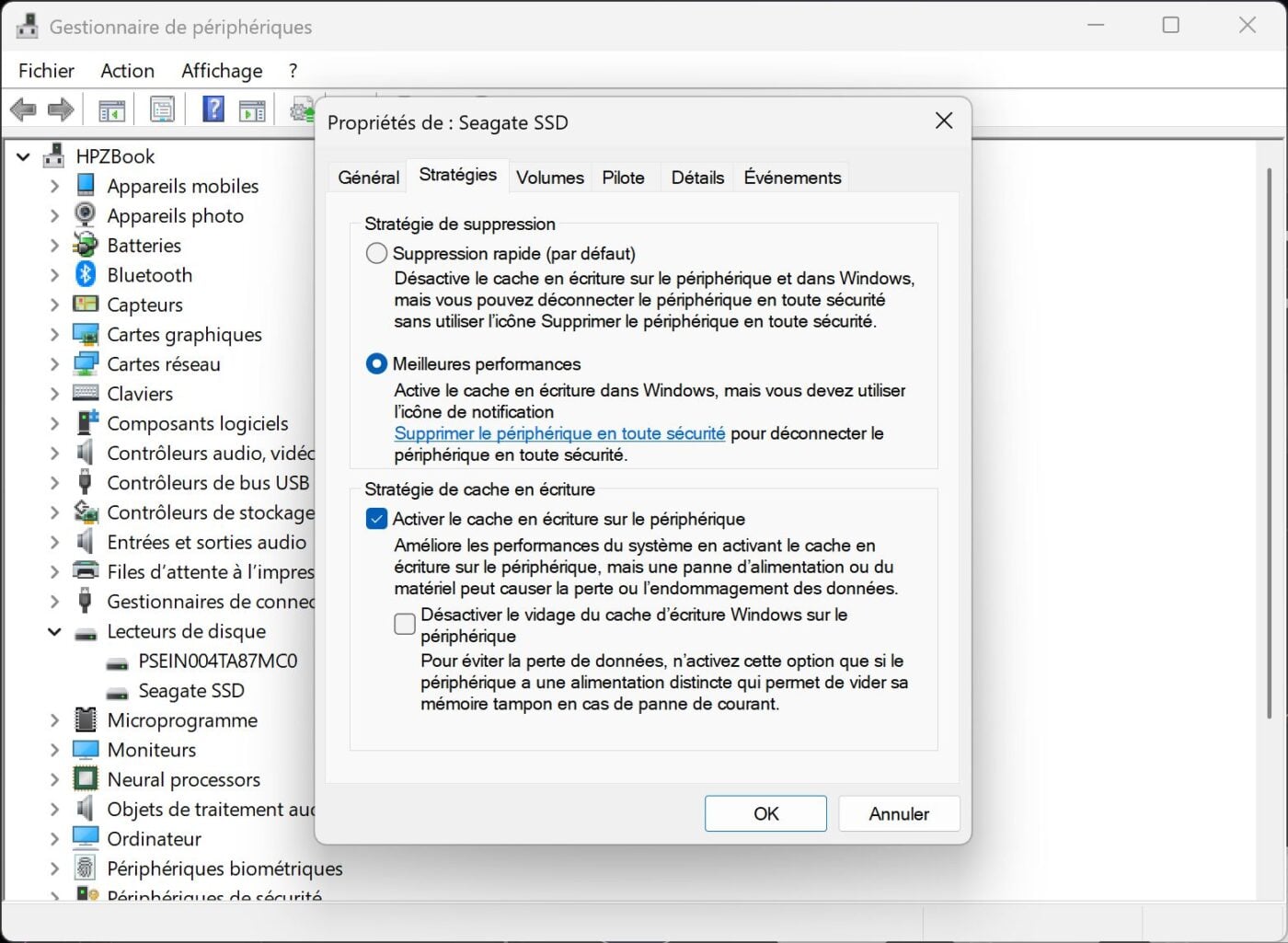Click the Back arrow toolbar icon
Image resolution: width=1288 pixels, height=943 pixels.
click(x=23, y=110)
